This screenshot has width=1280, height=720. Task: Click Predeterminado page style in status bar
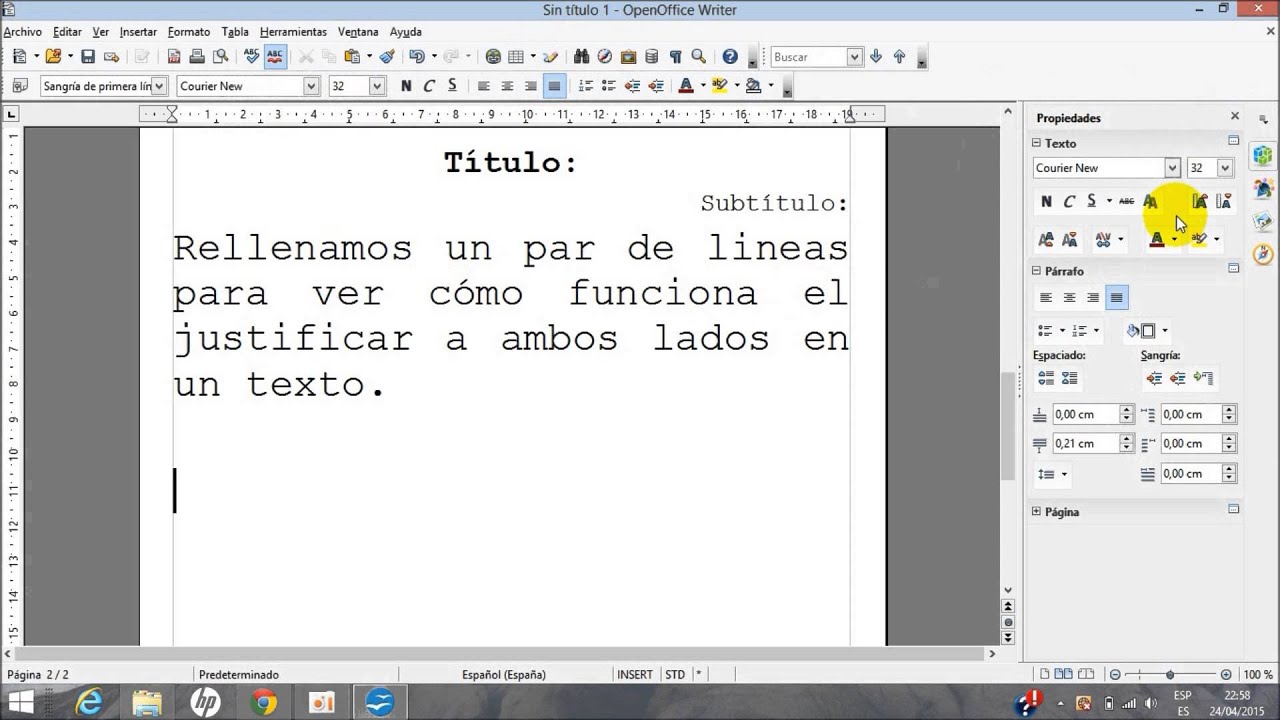pyautogui.click(x=239, y=675)
